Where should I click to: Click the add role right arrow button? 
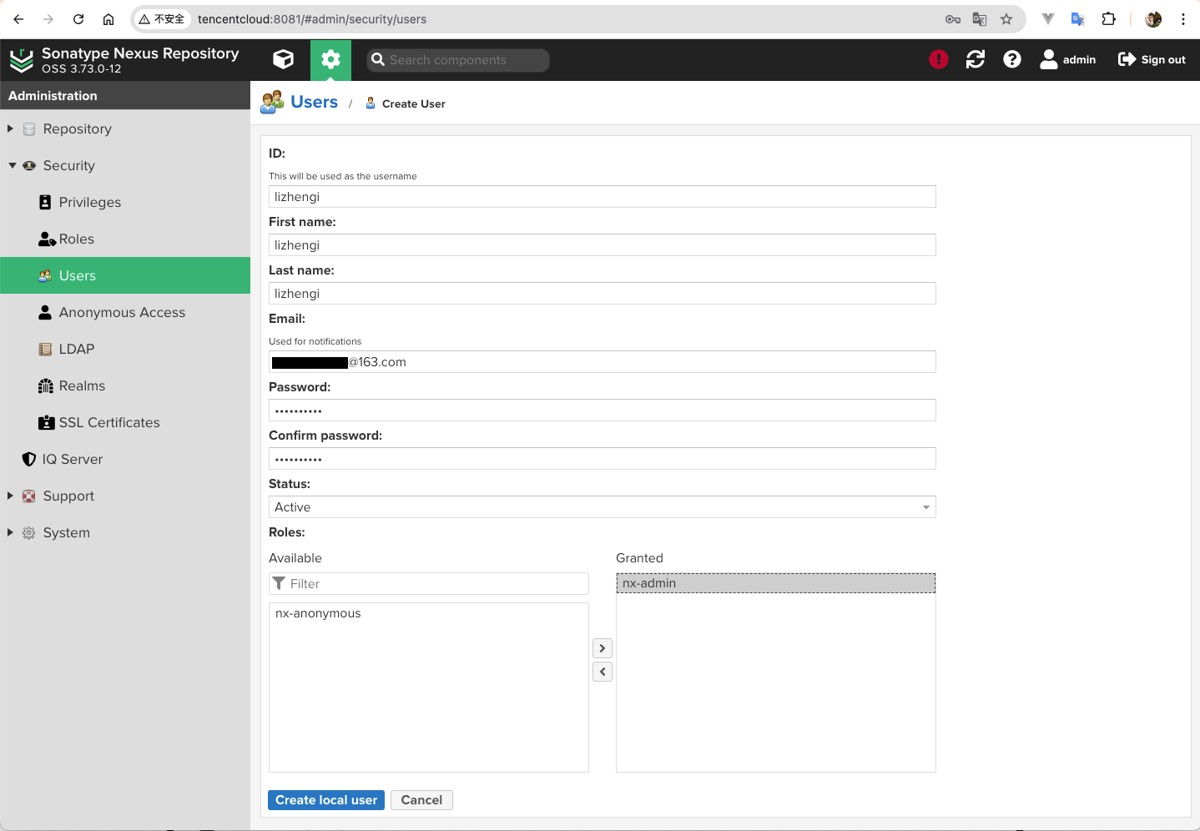tap(602, 648)
